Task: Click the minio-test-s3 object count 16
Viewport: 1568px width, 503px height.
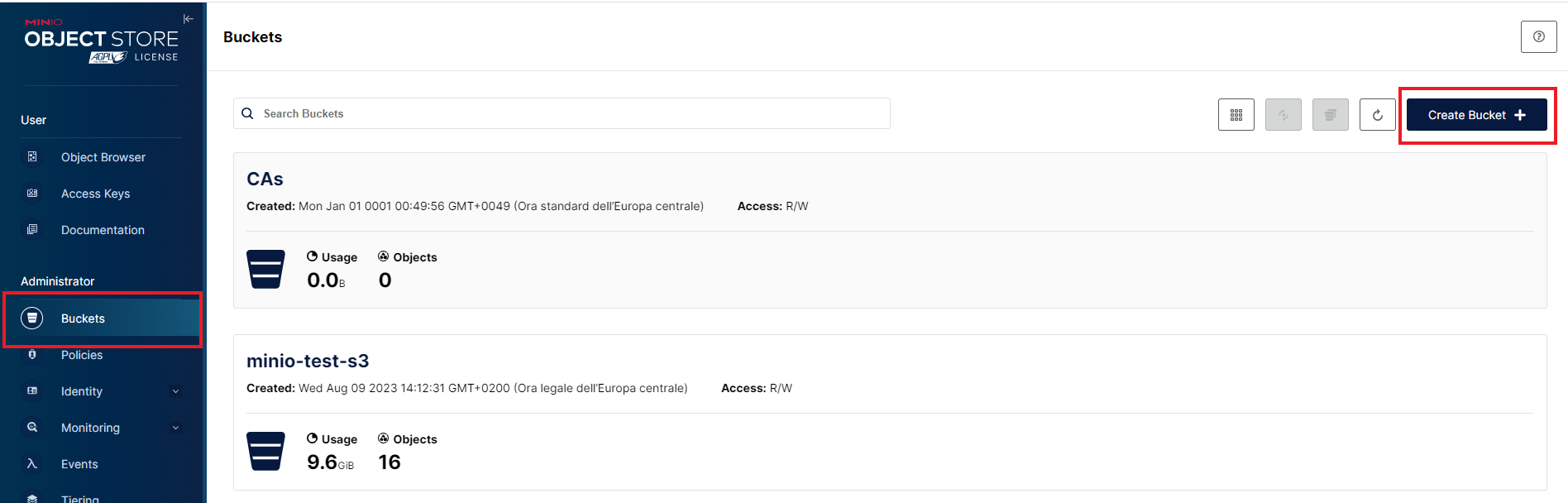Action: 390,462
